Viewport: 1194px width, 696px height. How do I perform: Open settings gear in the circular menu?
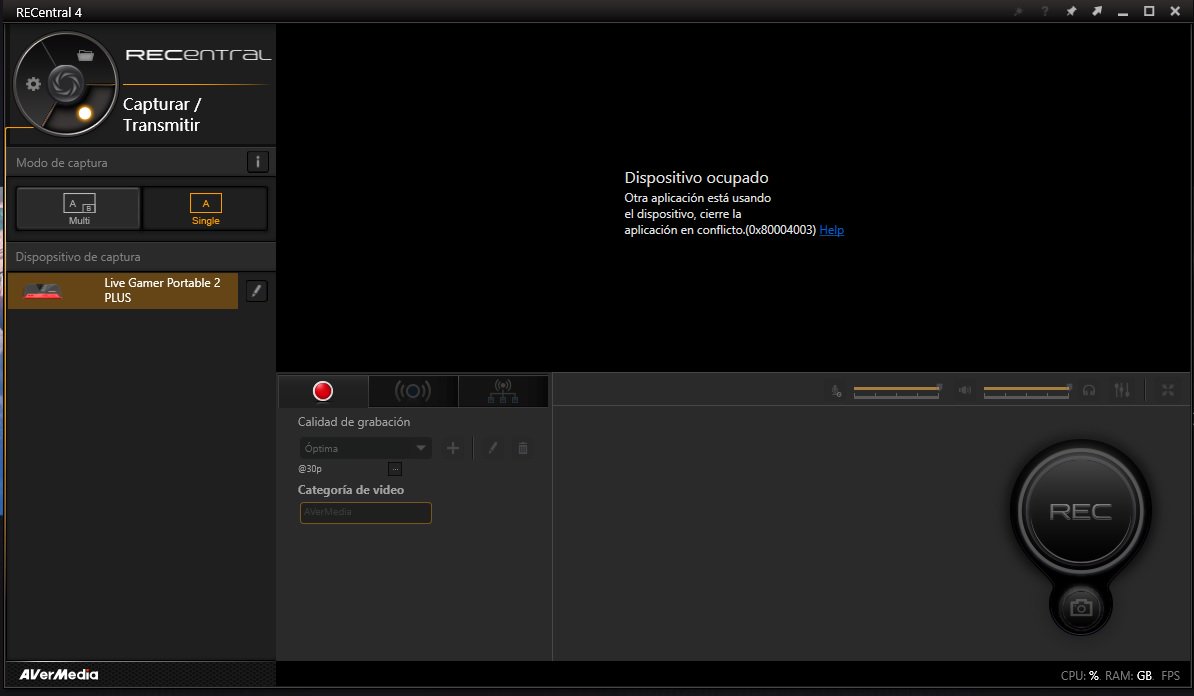click(34, 84)
